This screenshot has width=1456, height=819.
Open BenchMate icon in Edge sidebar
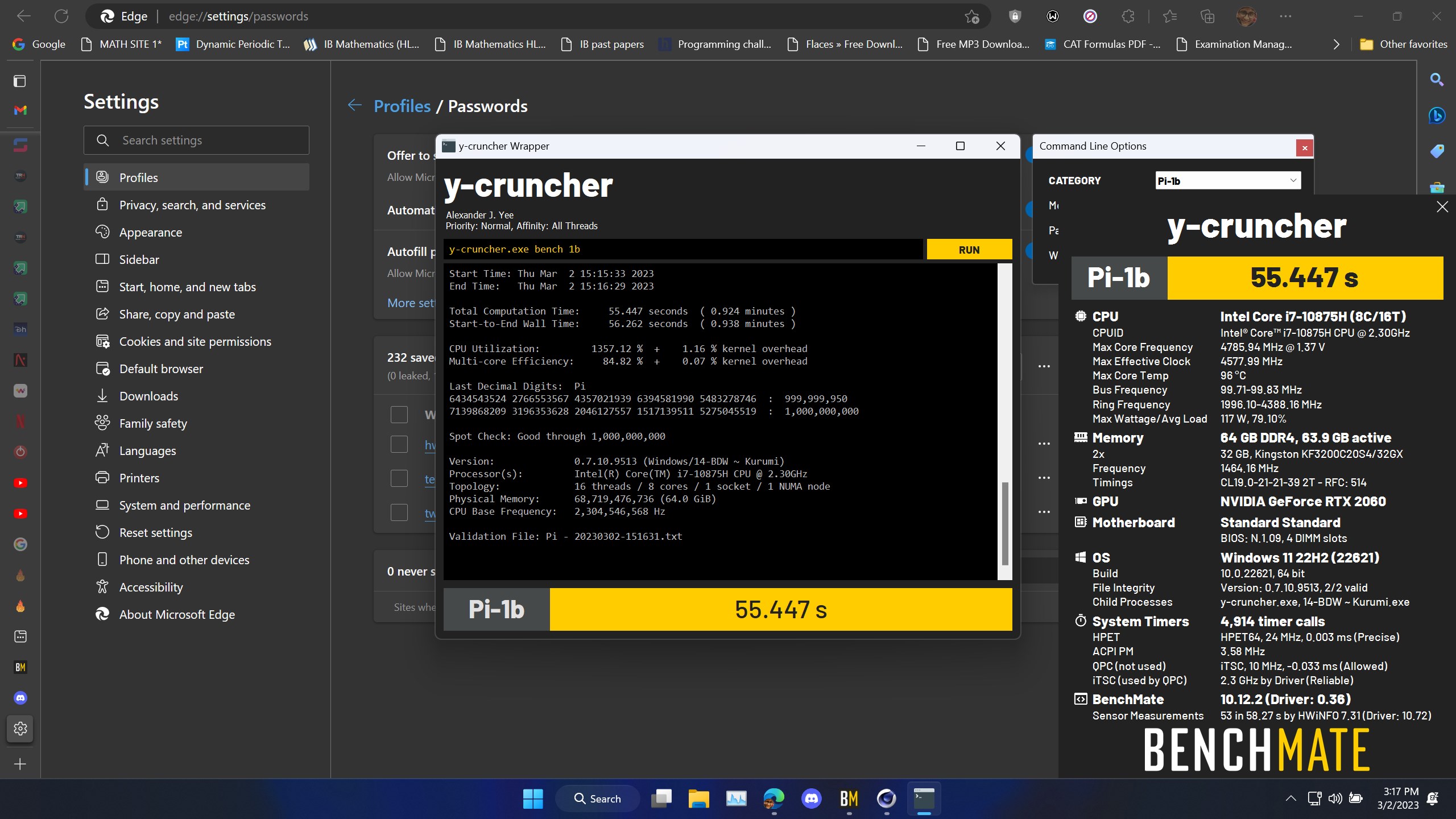point(20,667)
